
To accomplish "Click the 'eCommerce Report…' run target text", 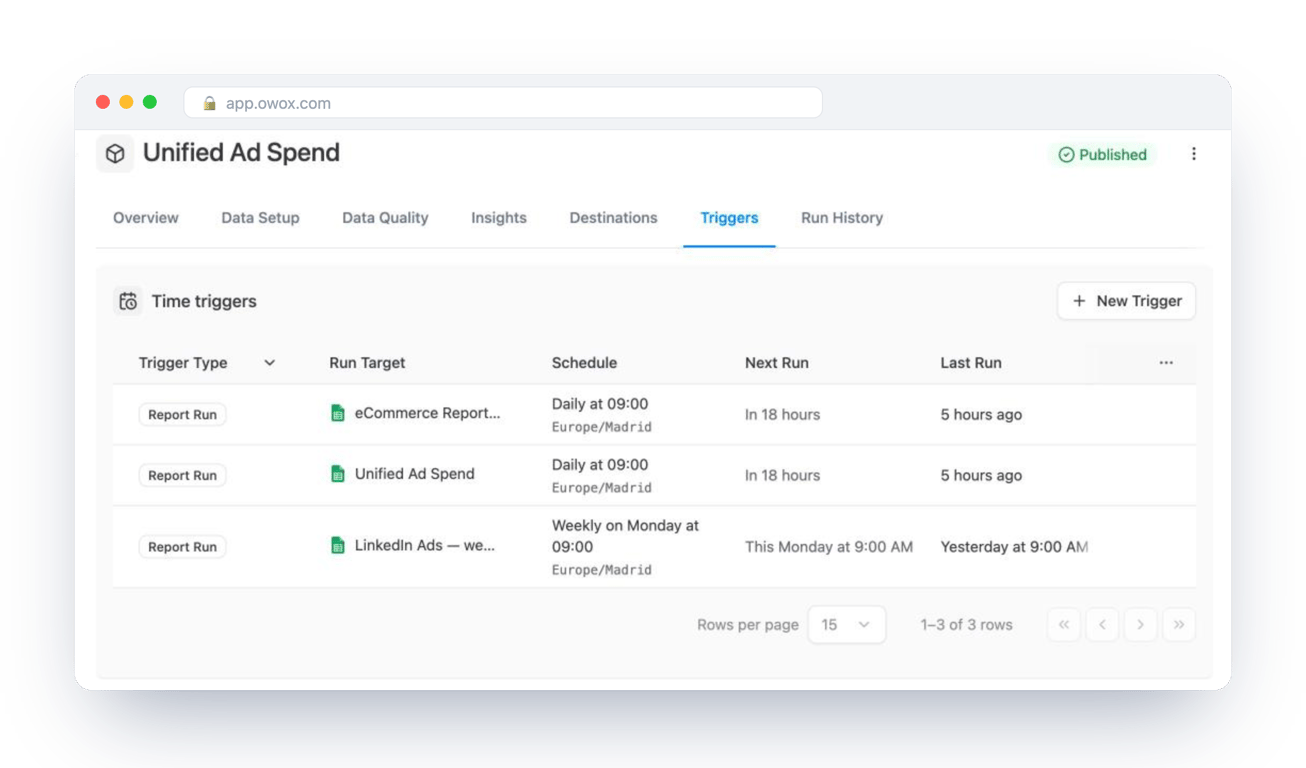I will coord(427,413).
